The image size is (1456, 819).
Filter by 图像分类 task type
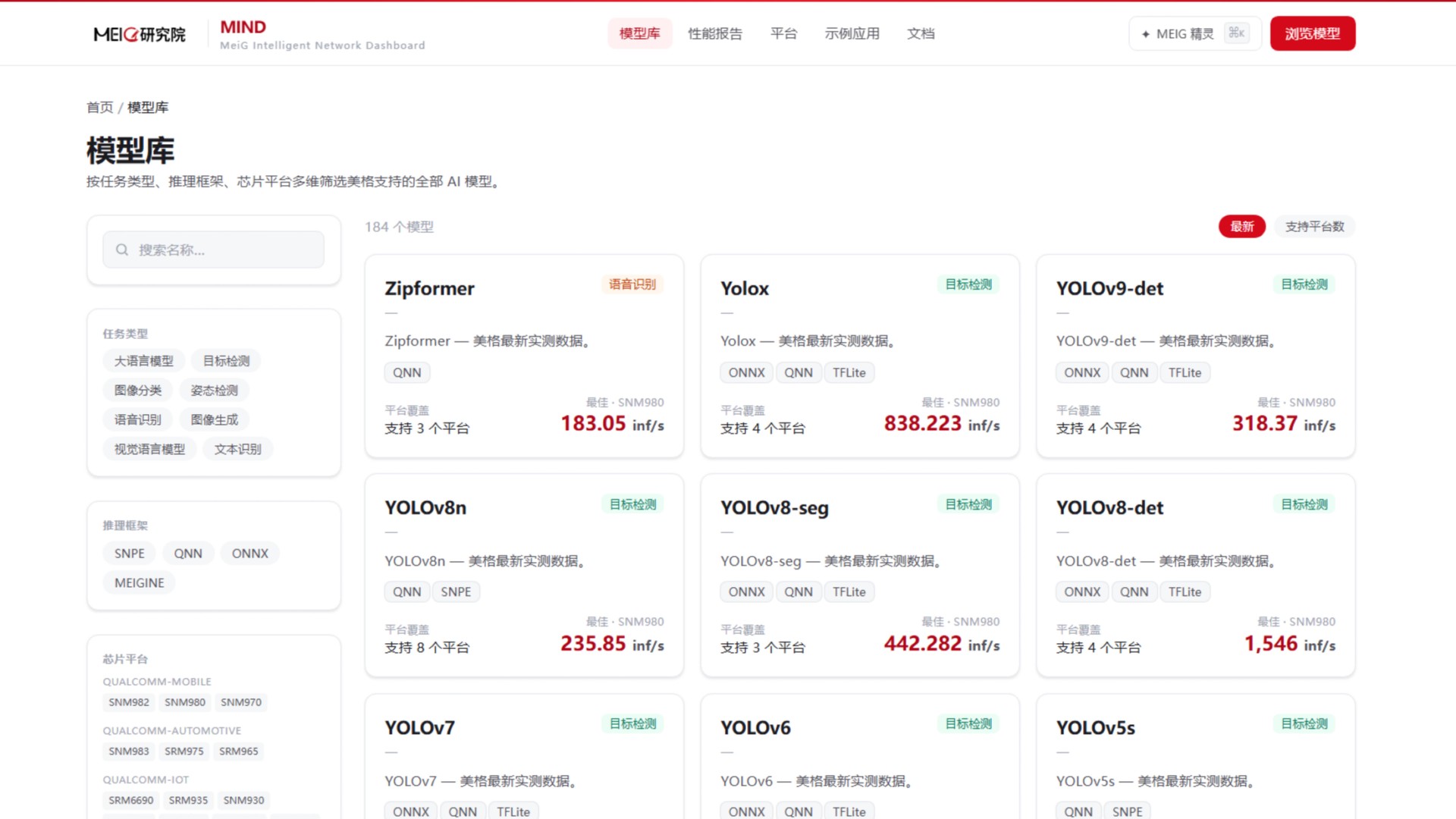click(x=138, y=391)
